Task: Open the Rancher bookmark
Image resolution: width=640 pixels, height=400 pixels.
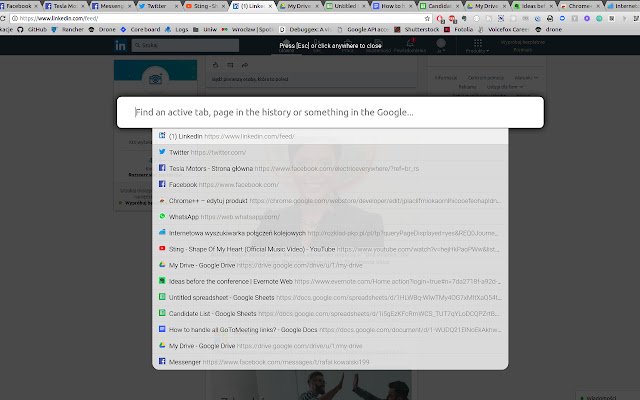Action: click(69, 29)
